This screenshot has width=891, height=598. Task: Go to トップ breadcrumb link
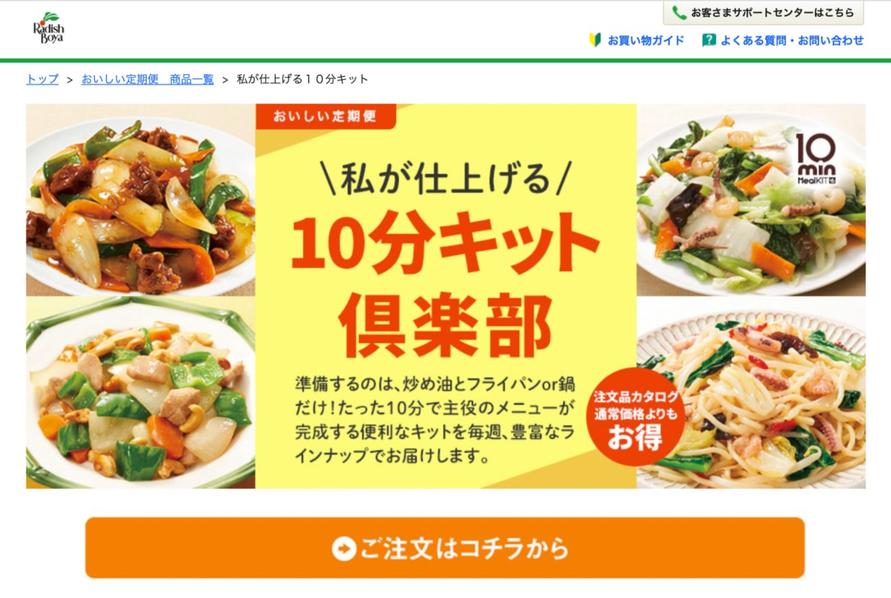(43, 79)
